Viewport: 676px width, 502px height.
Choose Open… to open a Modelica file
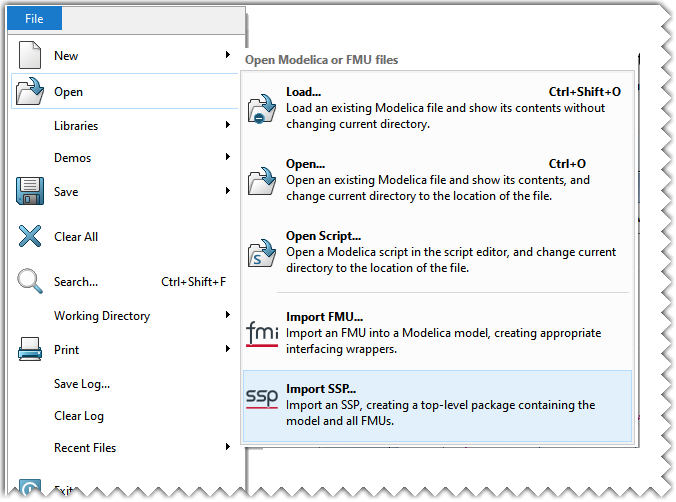click(306, 164)
